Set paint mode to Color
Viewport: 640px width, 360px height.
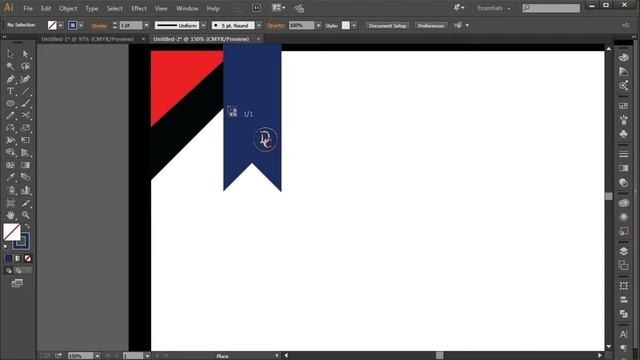pyautogui.click(x=8, y=258)
